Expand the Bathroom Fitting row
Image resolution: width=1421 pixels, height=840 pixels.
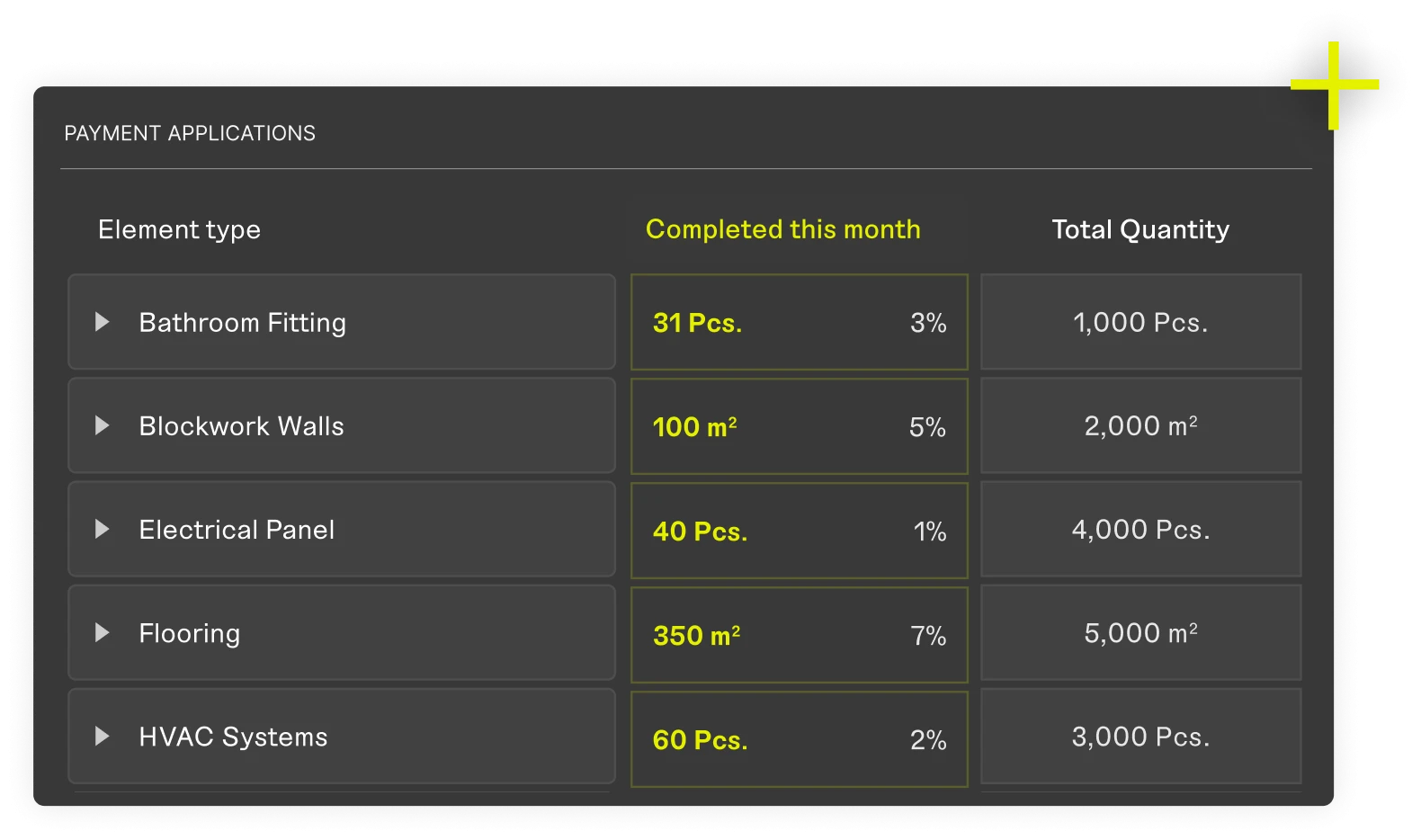[x=103, y=322]
